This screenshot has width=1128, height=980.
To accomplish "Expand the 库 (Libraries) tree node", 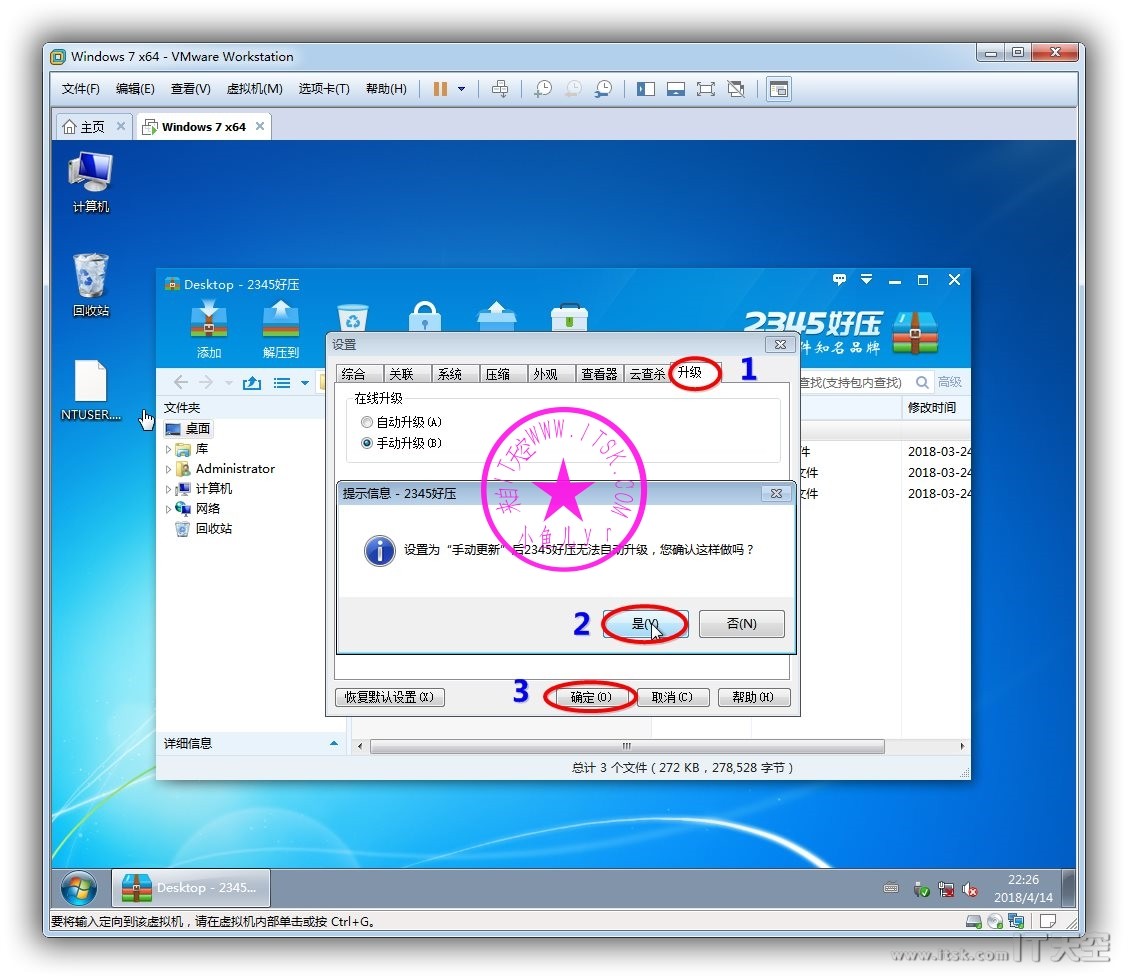I will (x=168, y=450).
